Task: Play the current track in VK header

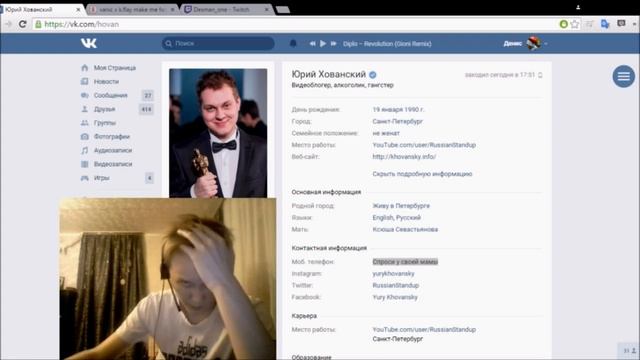Action: click(323, 43)
